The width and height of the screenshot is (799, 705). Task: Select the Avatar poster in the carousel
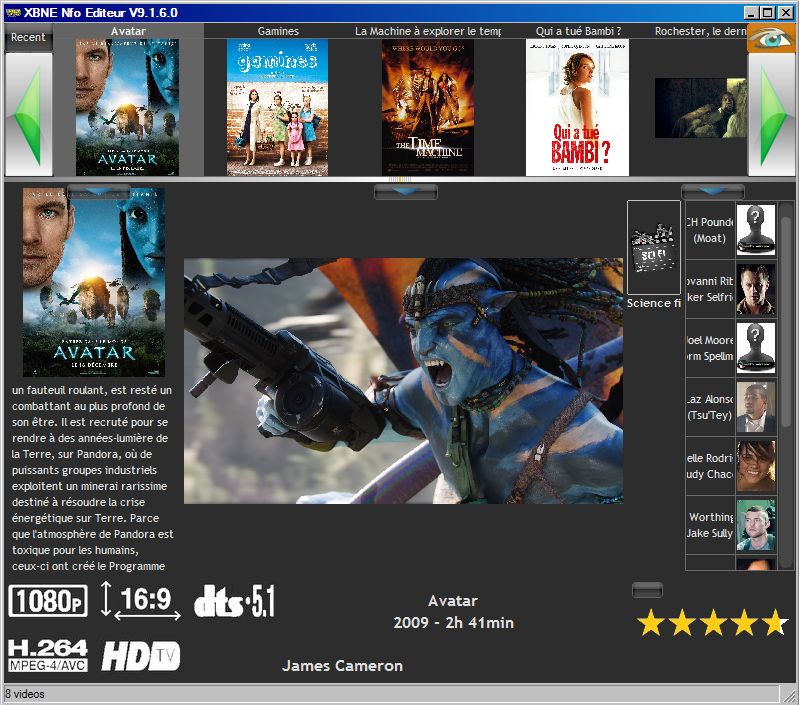[x=127, y=107]
